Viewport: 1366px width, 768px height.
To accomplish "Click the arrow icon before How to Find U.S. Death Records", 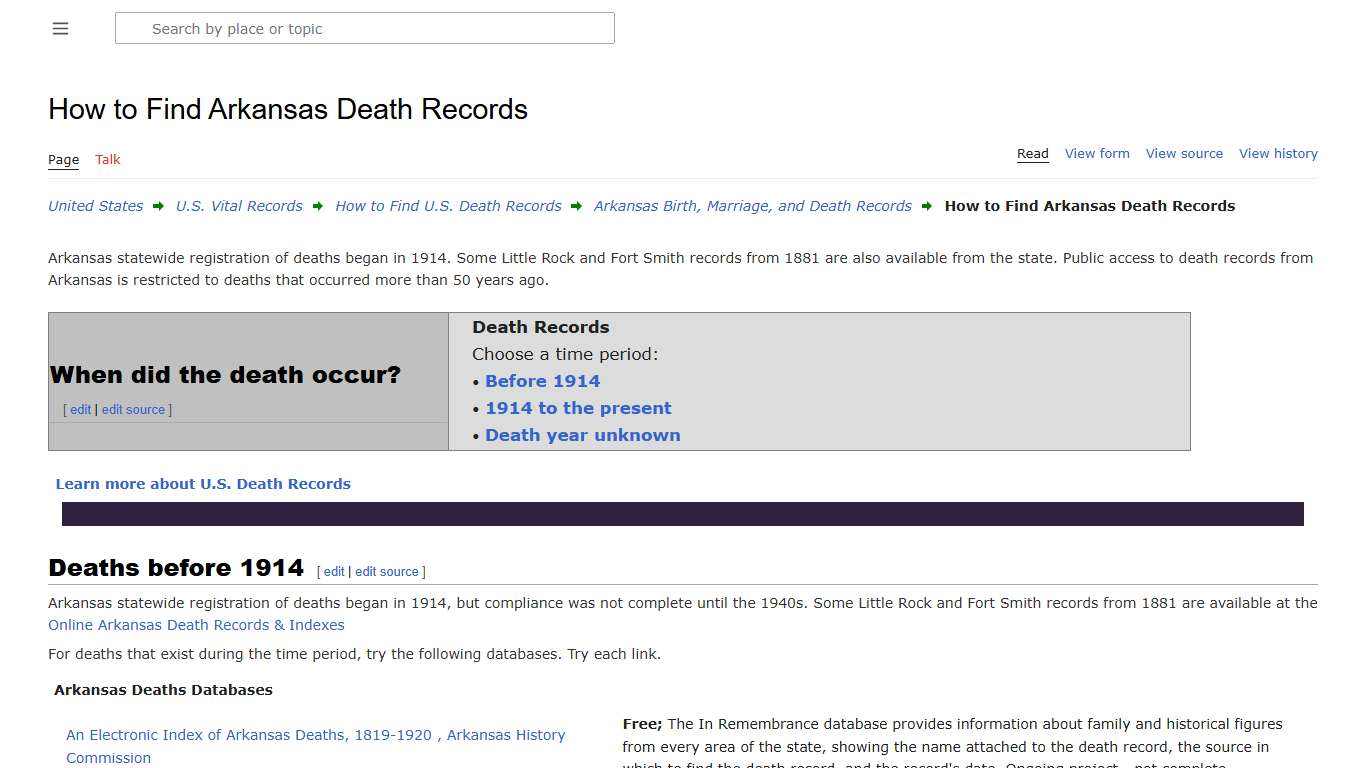I will coord(317,206).
